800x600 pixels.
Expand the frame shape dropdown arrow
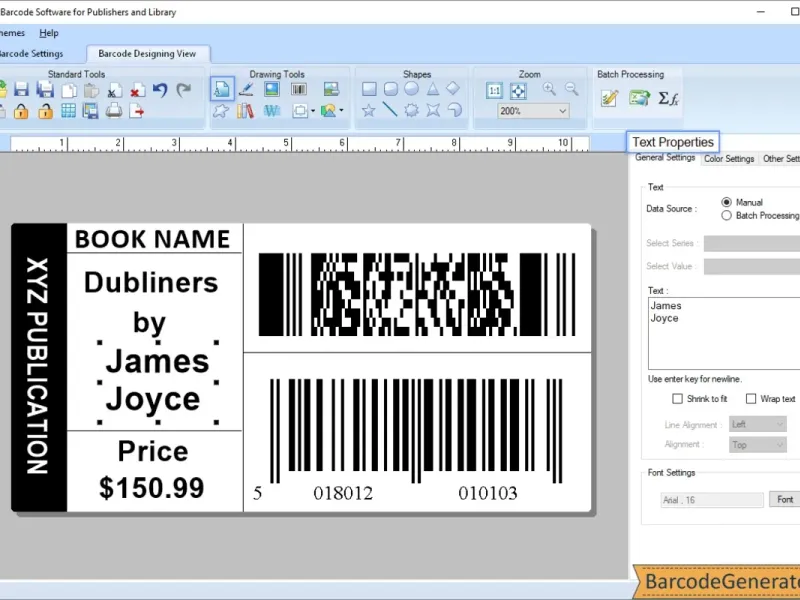313,111
